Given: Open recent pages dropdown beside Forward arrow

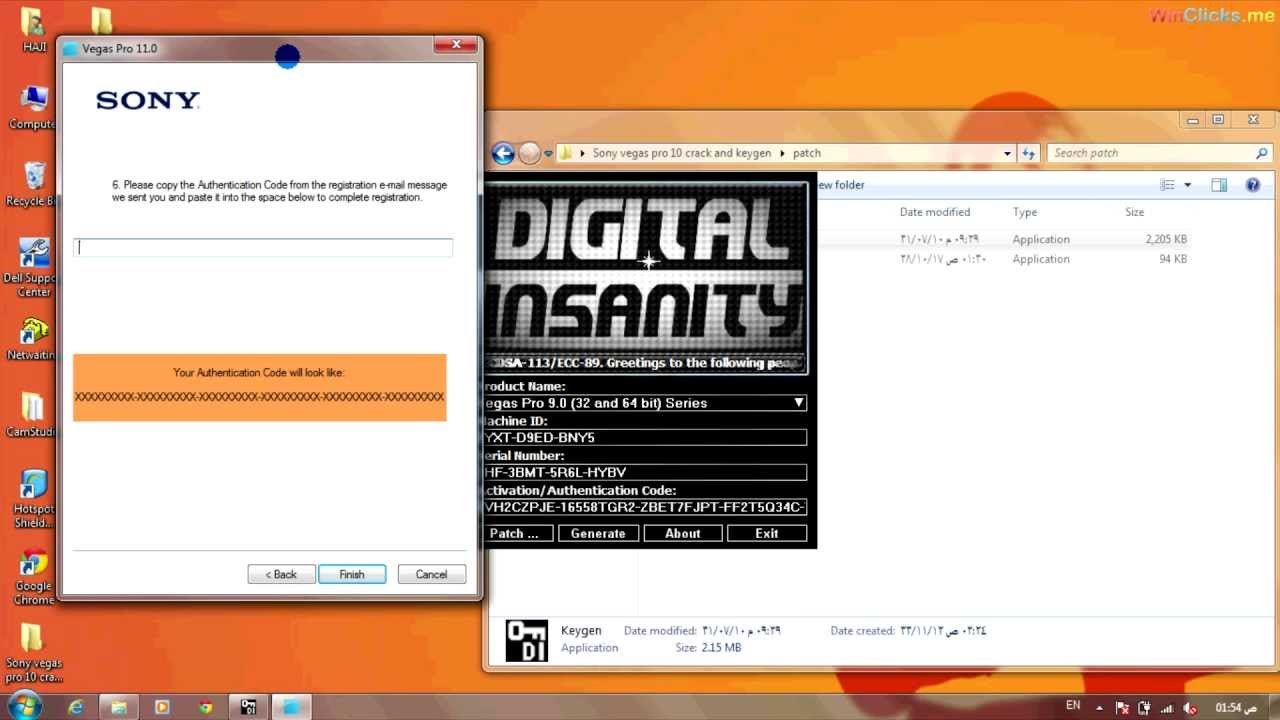Looking at the screenshot, I should [x=548, y=153].
